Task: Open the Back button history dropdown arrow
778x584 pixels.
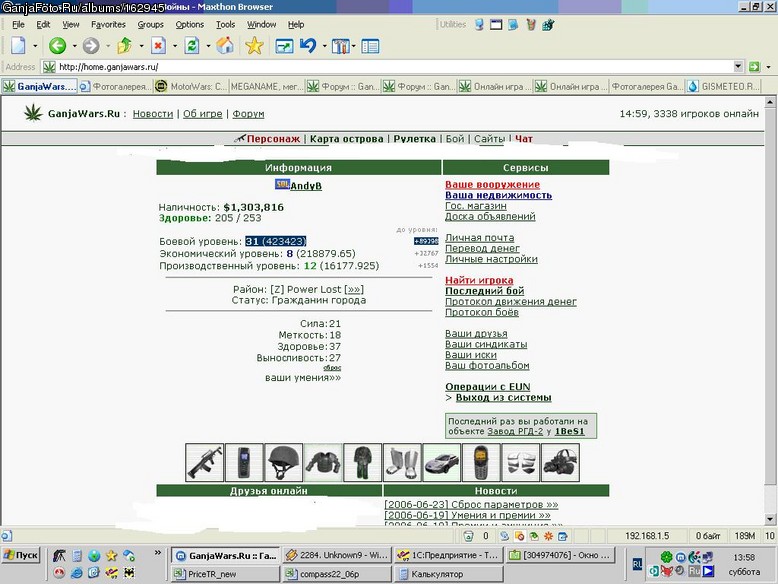Action: [74, 46]
